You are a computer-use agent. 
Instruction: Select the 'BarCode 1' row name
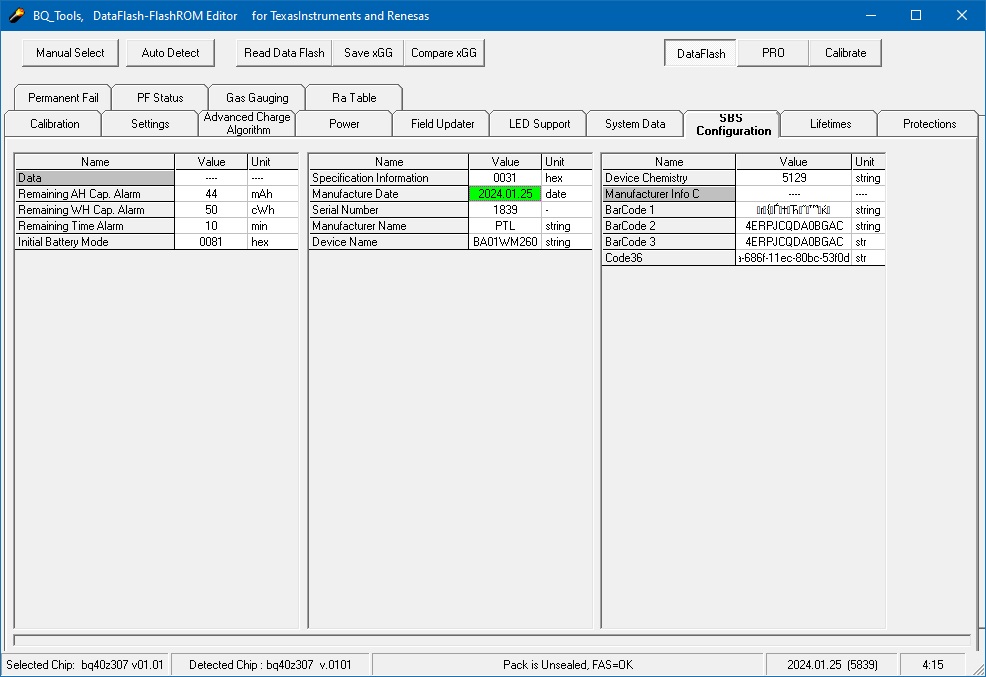point(668,210)
